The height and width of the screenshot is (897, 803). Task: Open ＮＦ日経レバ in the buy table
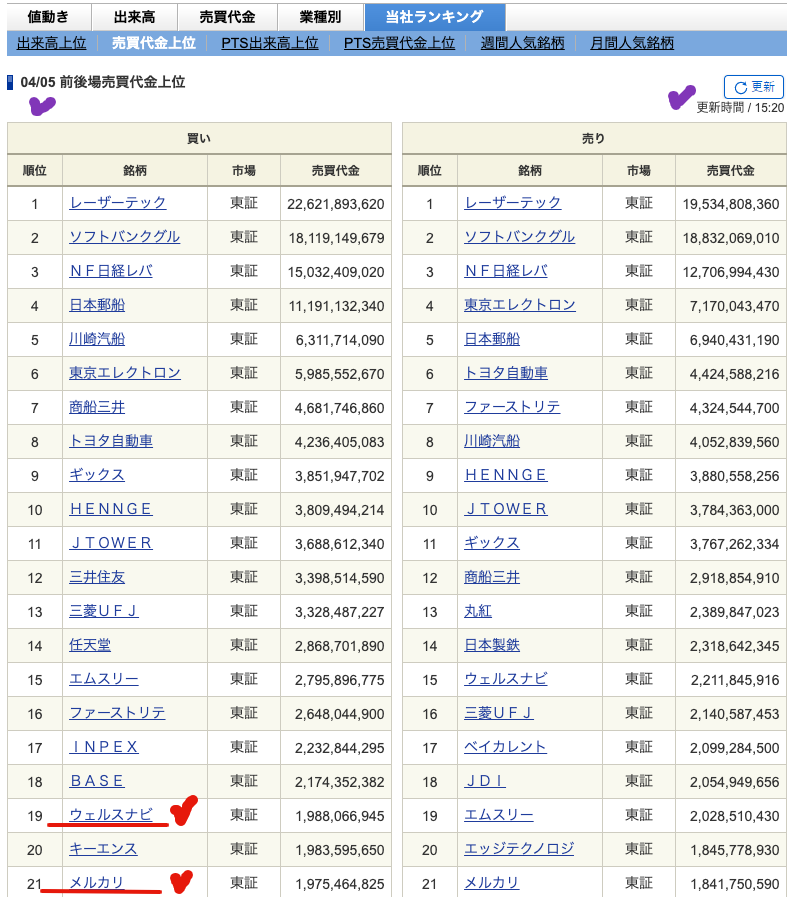(110, 271)
